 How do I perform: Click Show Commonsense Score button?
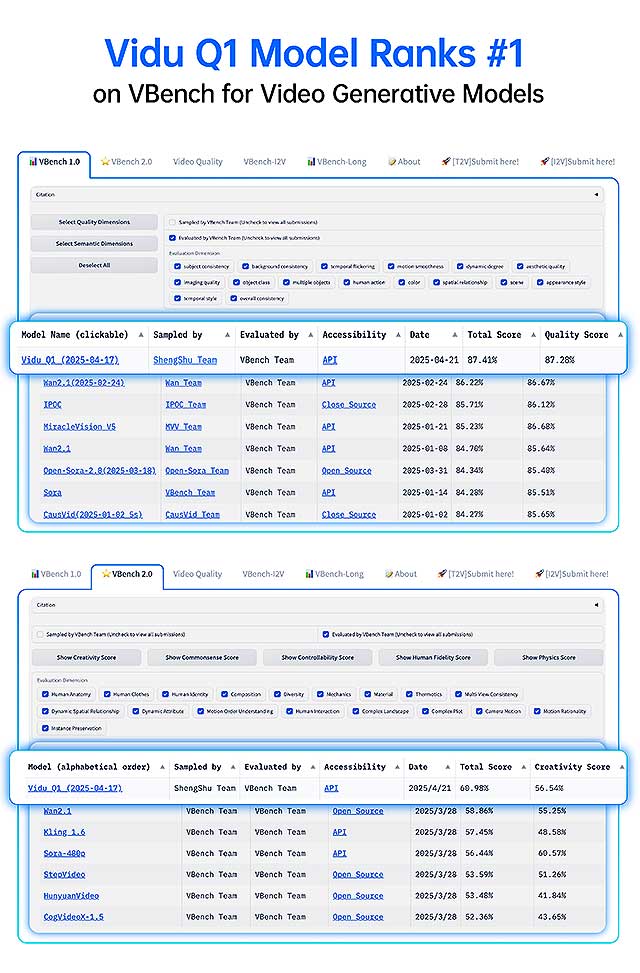202,657
